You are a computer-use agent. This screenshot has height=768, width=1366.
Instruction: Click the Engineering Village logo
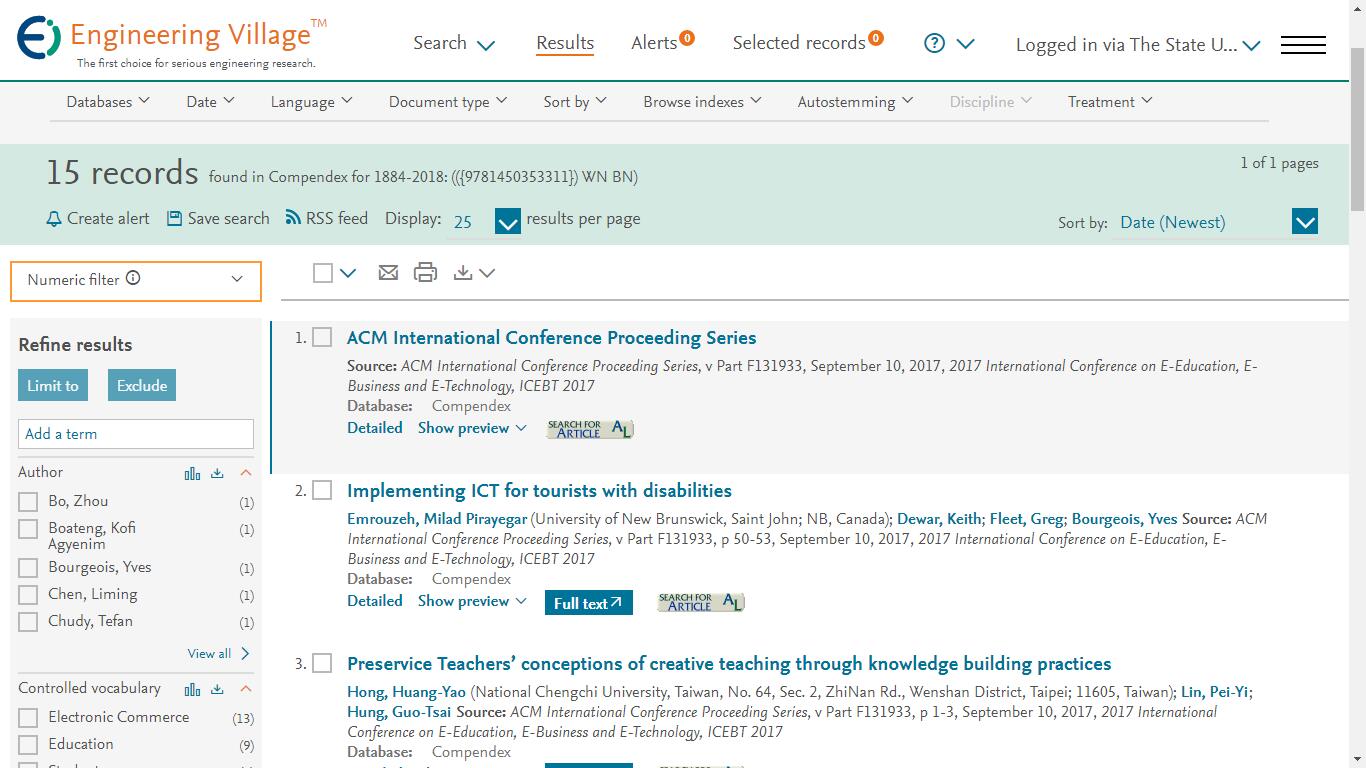pos(170,42)
